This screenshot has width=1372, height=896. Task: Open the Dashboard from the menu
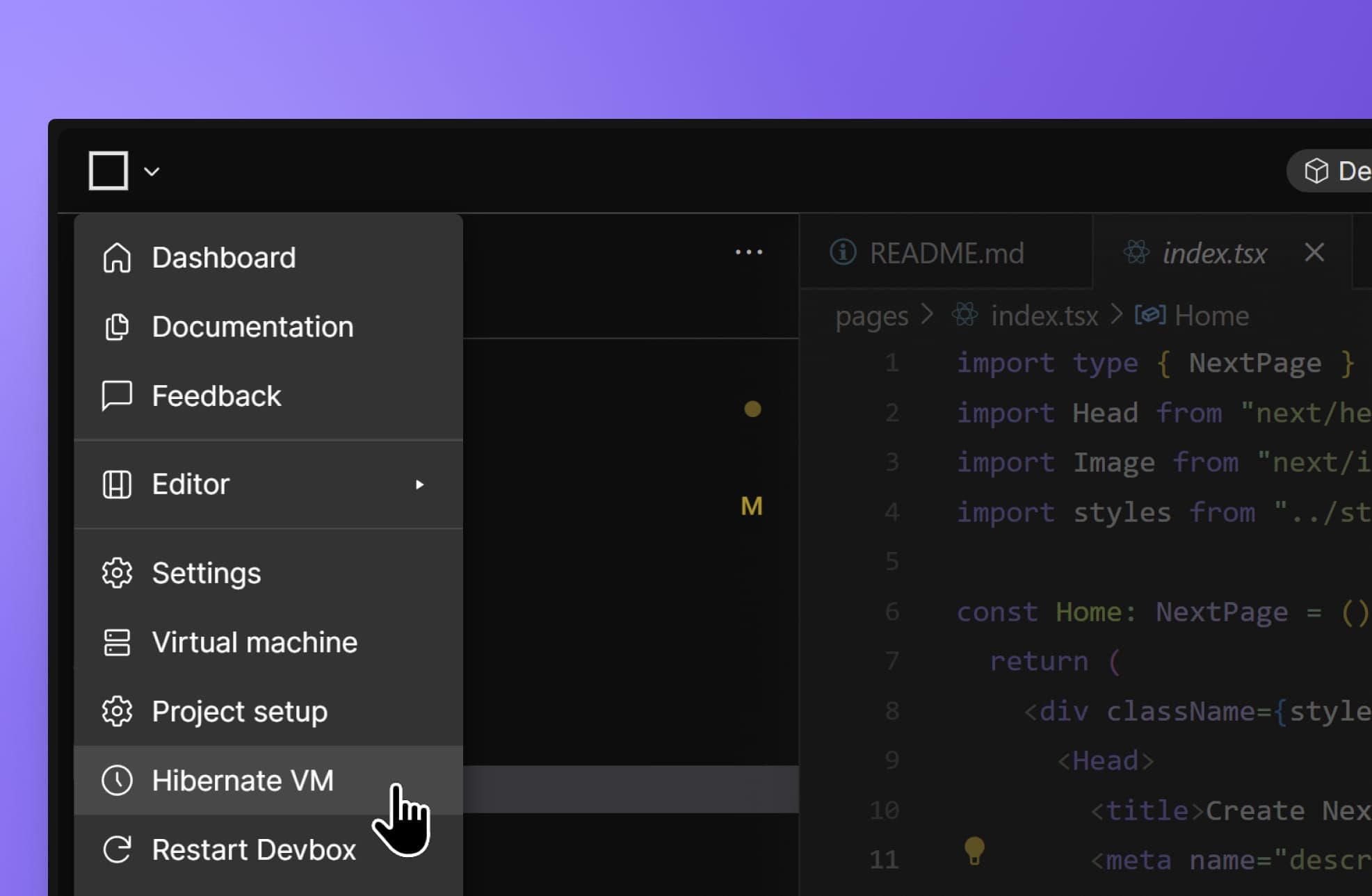pos(223,258)
